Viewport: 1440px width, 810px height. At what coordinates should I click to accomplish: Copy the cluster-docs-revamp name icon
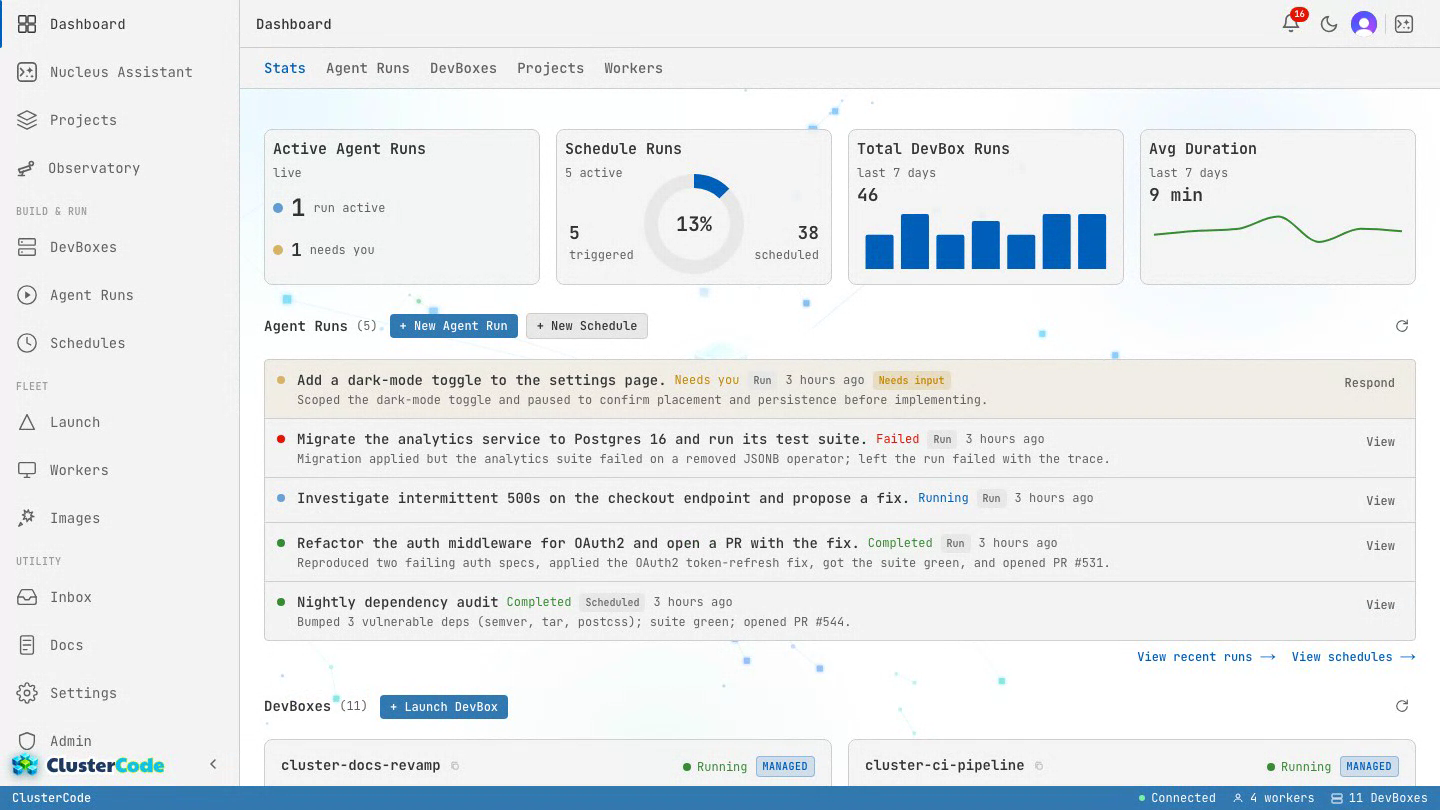click(455, 766)
